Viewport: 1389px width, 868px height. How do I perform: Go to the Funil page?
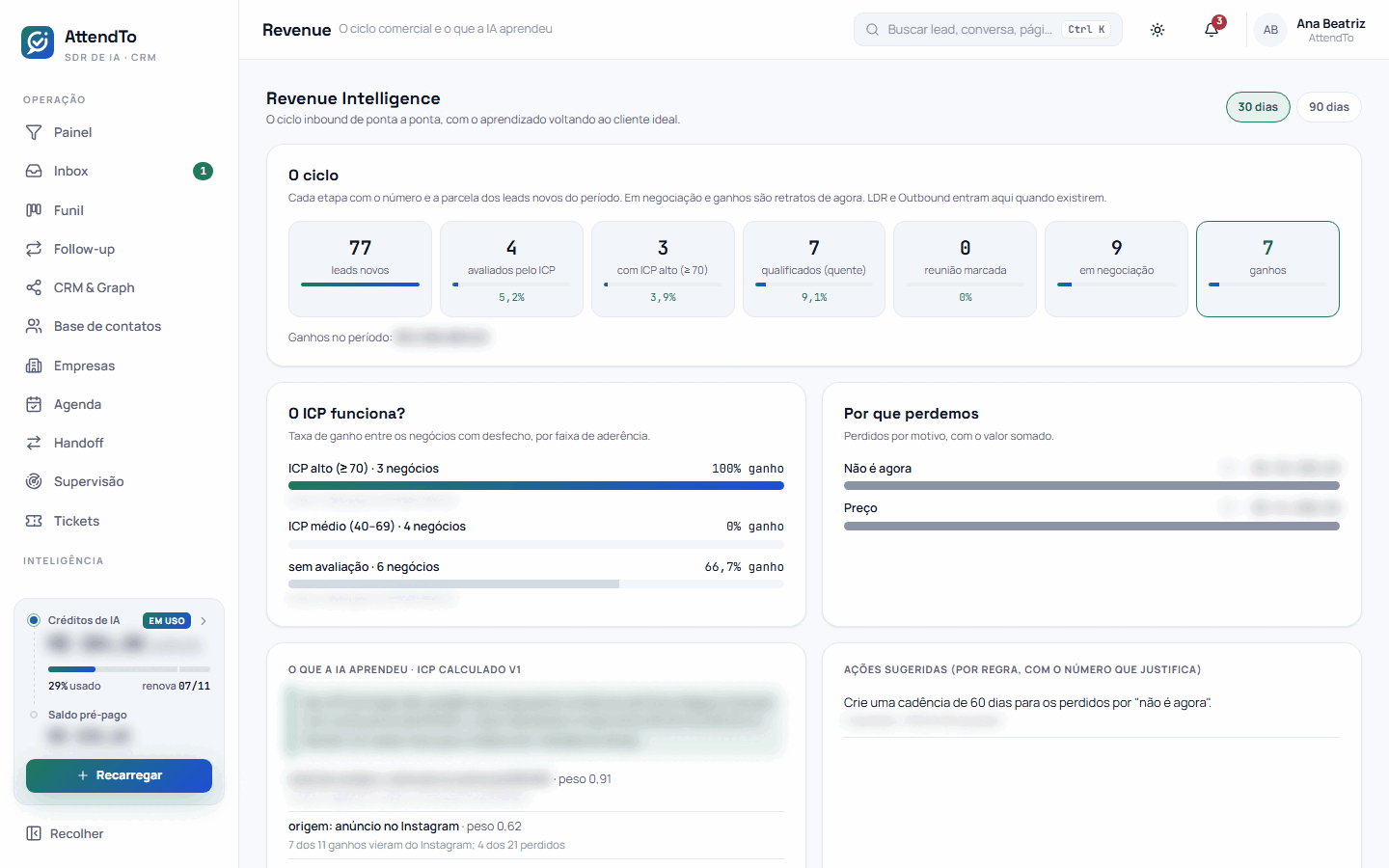(120, 210)
